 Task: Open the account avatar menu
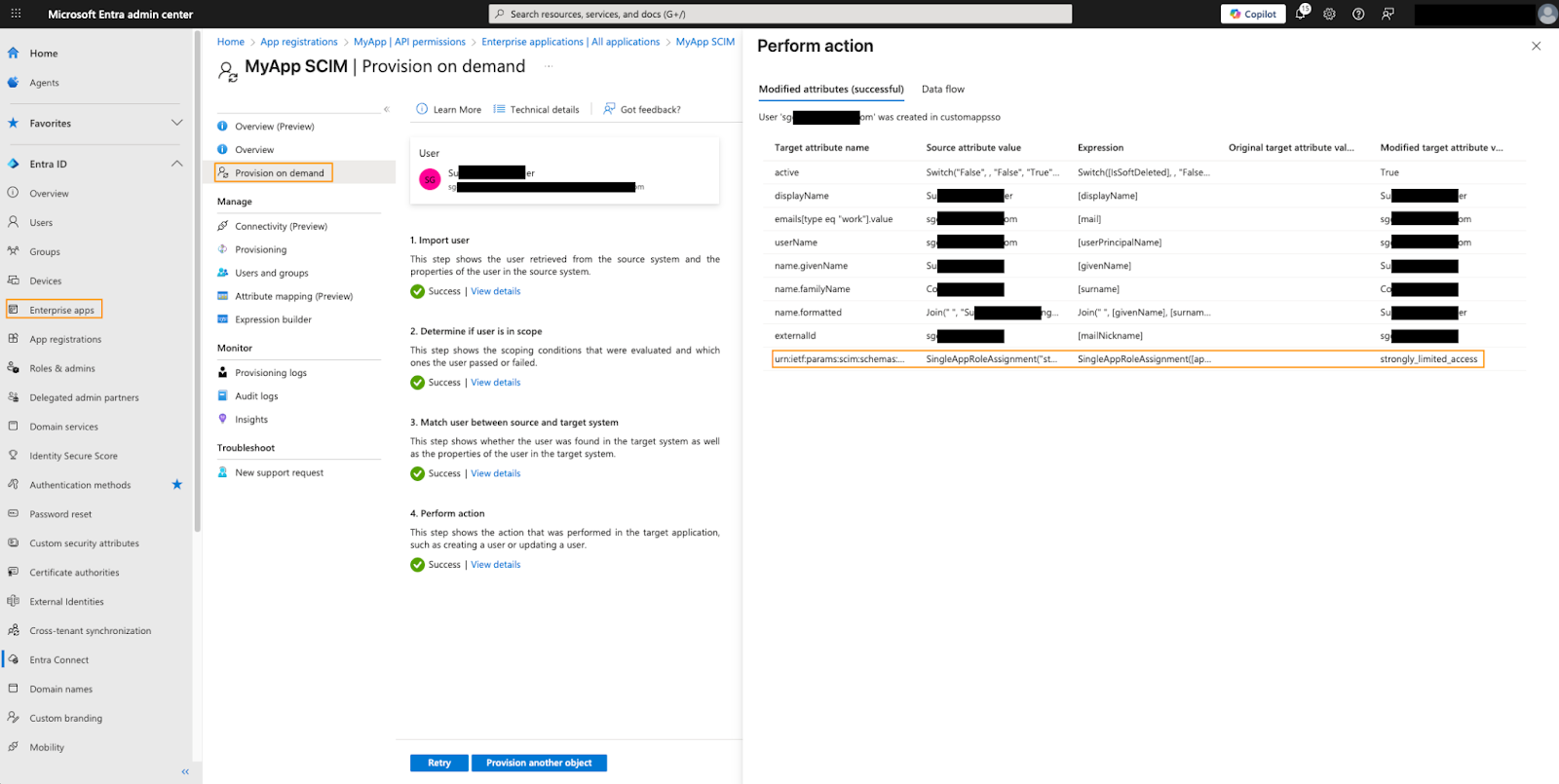click(x=1546, y=14)
